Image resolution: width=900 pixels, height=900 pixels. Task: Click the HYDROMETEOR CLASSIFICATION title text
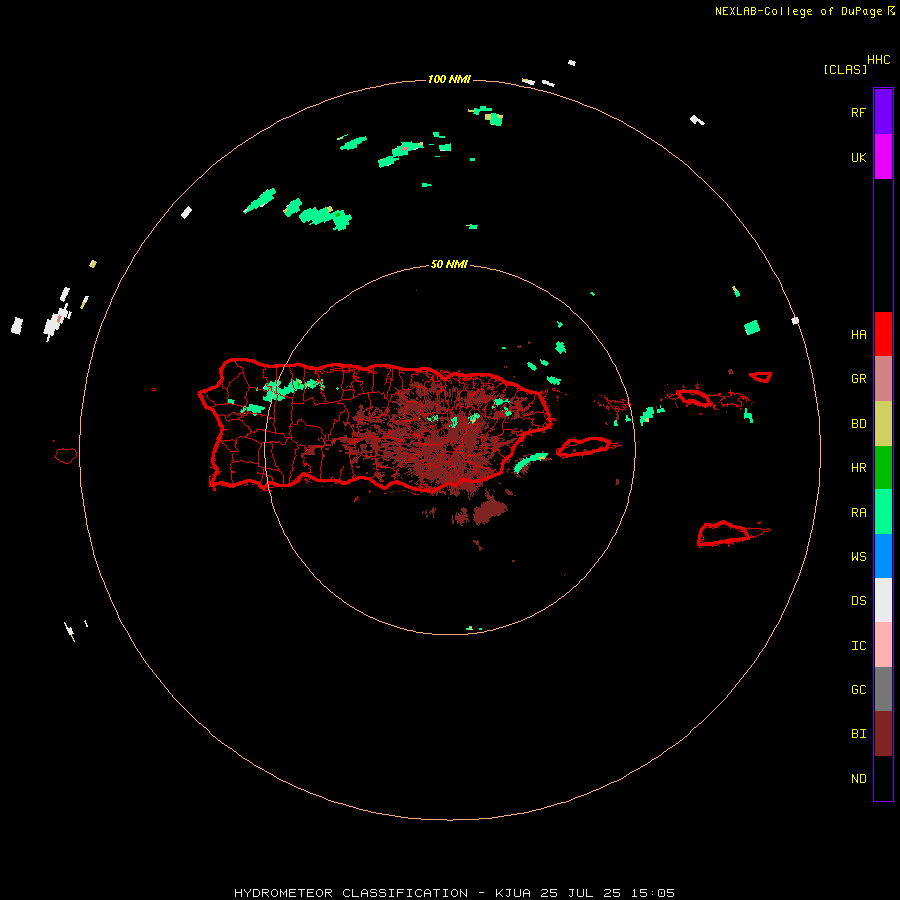(351, 893)
